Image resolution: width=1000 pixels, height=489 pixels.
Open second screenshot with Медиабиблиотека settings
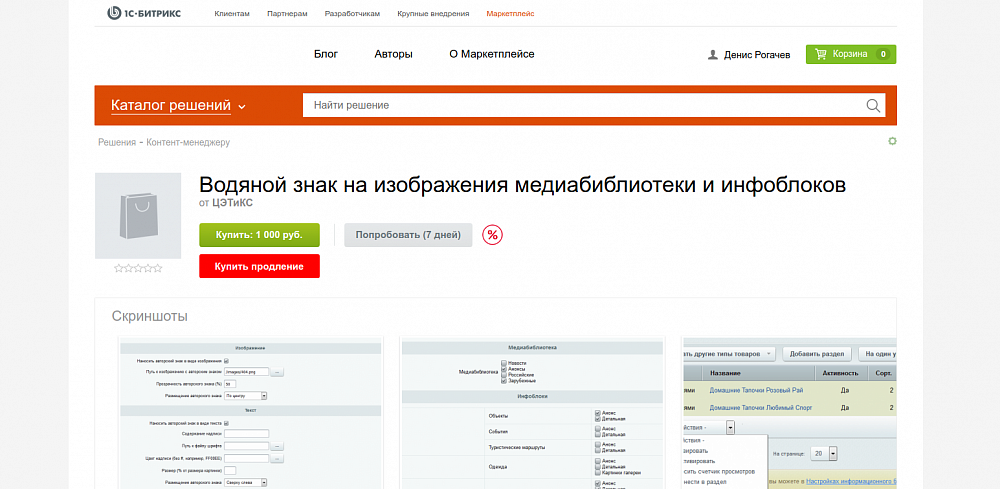532,412
